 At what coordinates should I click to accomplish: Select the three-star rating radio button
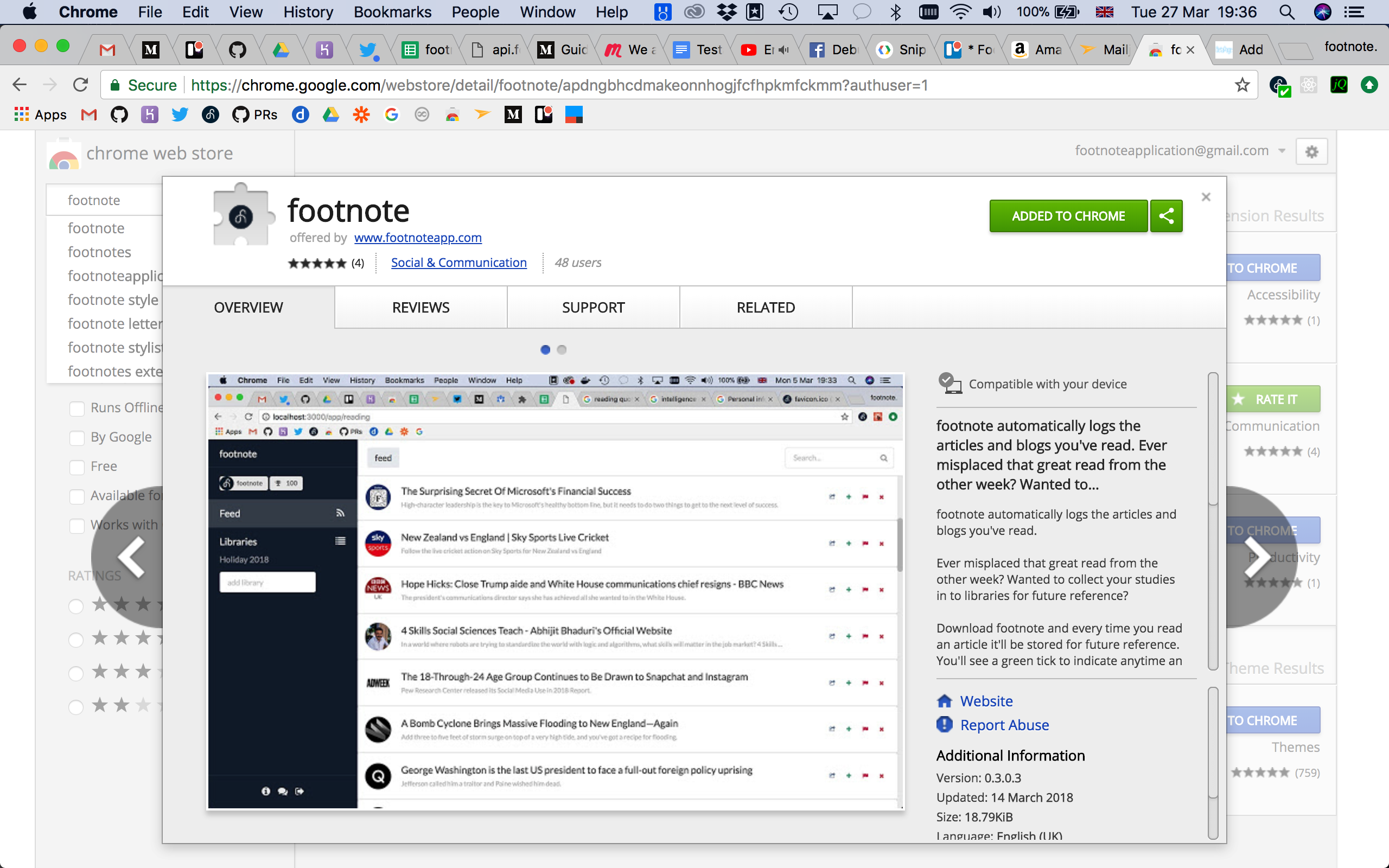(x=76, y=673)
